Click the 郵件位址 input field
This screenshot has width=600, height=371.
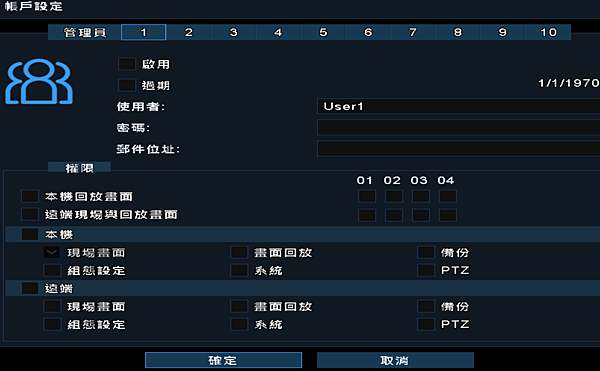point(458,148)
